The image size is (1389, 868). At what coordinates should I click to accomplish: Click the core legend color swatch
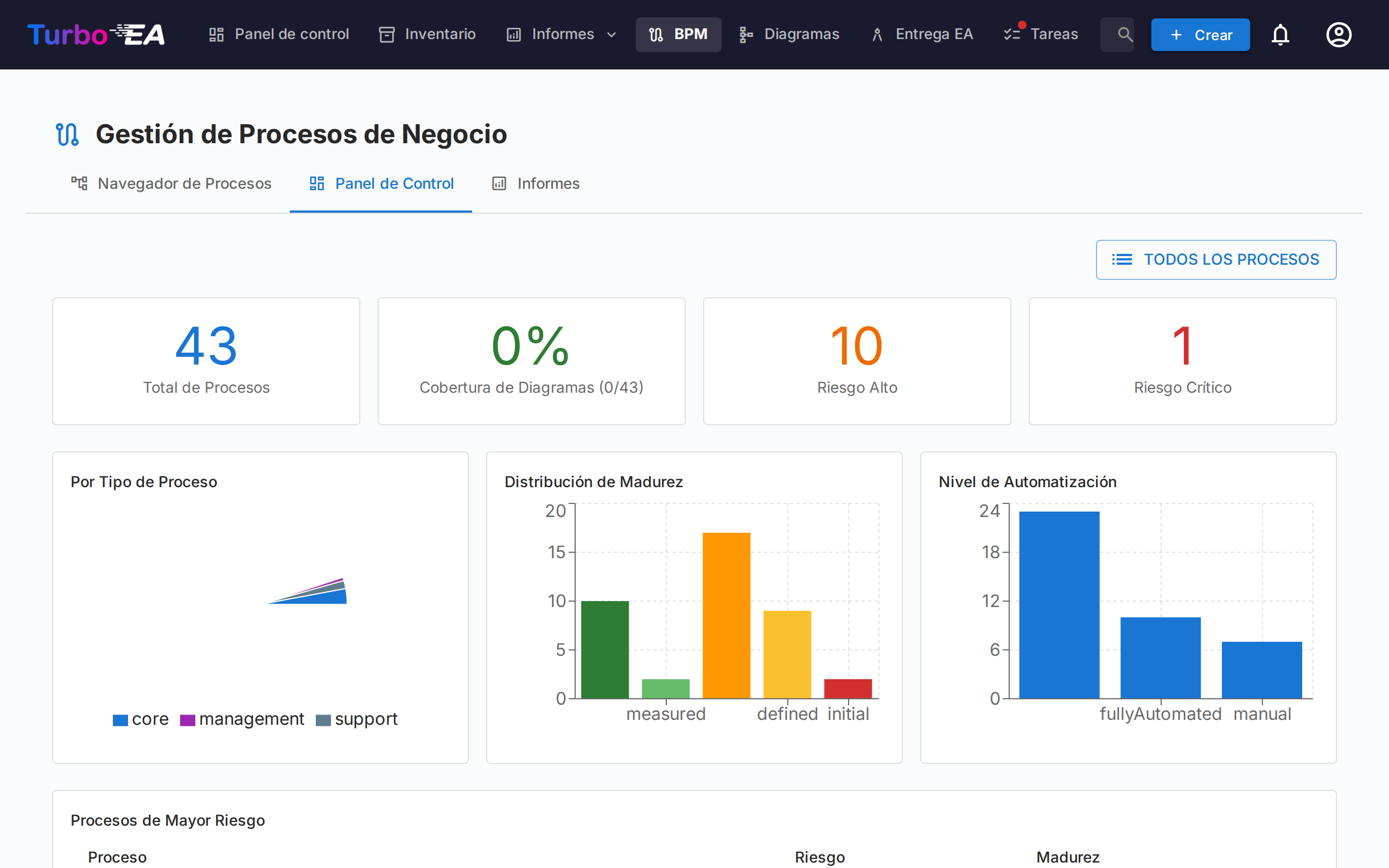coord(120,720)
